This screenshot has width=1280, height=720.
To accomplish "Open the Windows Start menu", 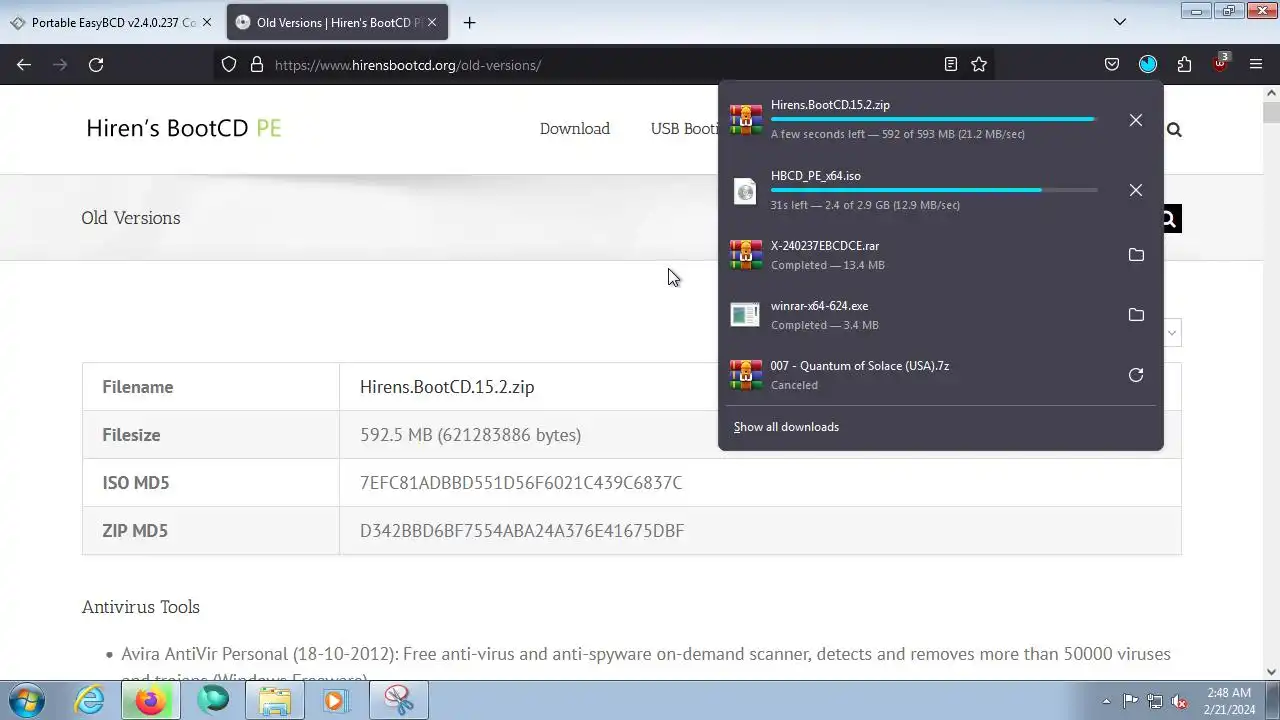I will click(x=27, y=700).
